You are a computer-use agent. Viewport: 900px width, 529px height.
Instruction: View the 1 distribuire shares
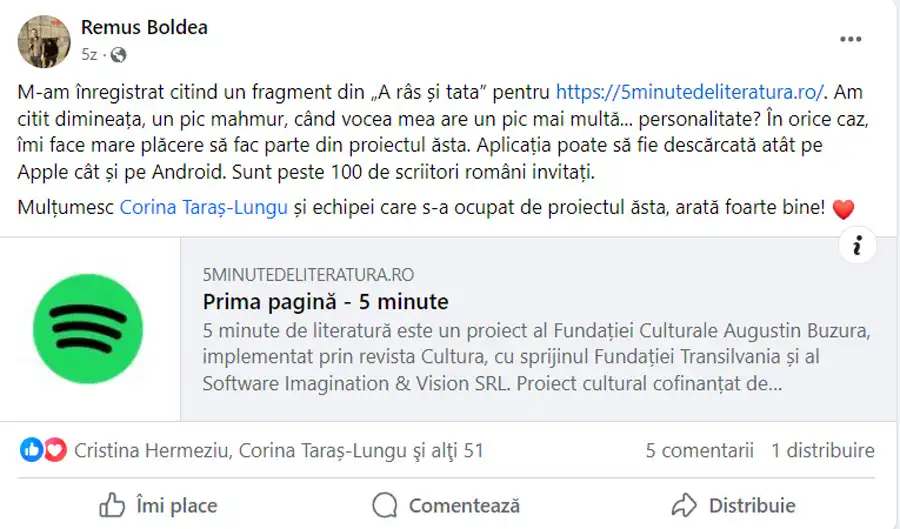(822, 451)
